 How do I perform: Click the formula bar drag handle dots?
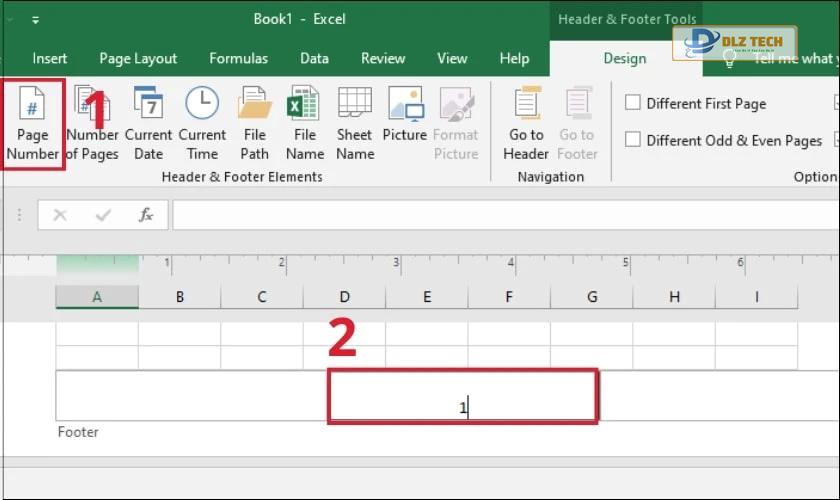coord(19,215)
